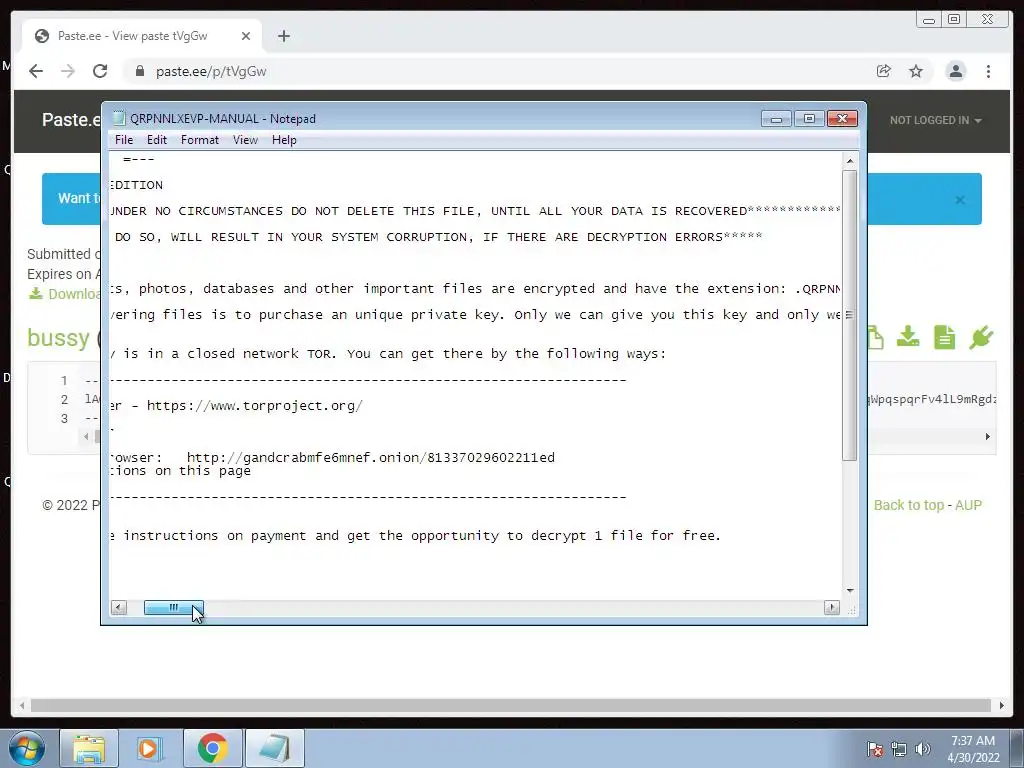Click the address bar lock icon
The width and height of the screenshot is (1024, 768).
(x=139, y=71)
